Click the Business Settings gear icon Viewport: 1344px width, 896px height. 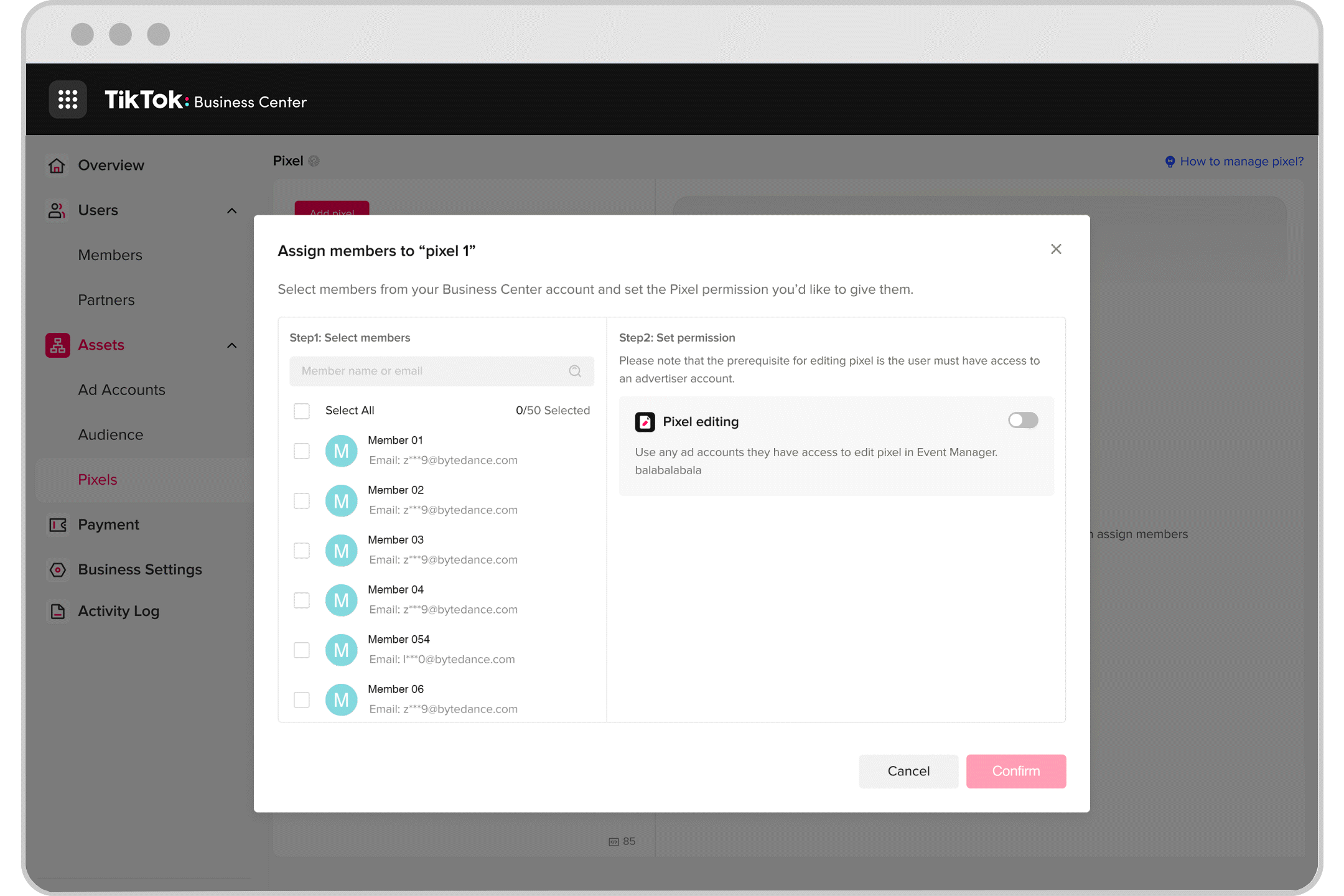57,569
